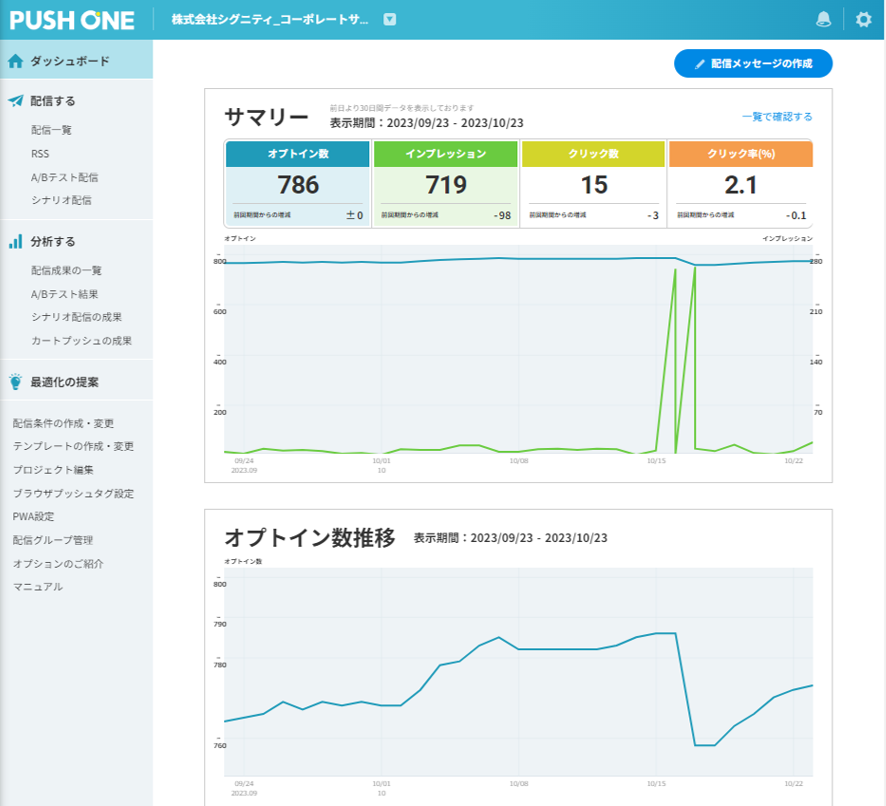Click 配信メッセージの作成 button
This screenshot has width=886, height=806.
753,64
